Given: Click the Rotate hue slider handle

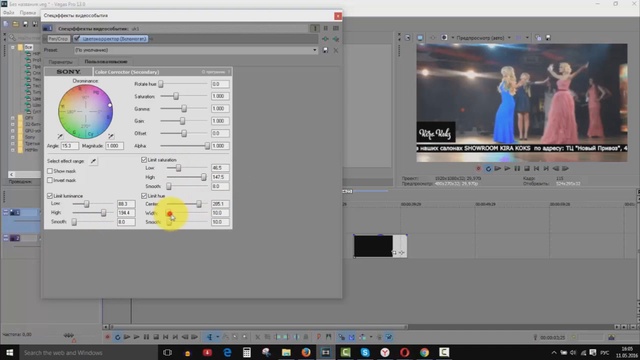Looking at the screenshot, I should pyautogui.click(x=161, y=84).
